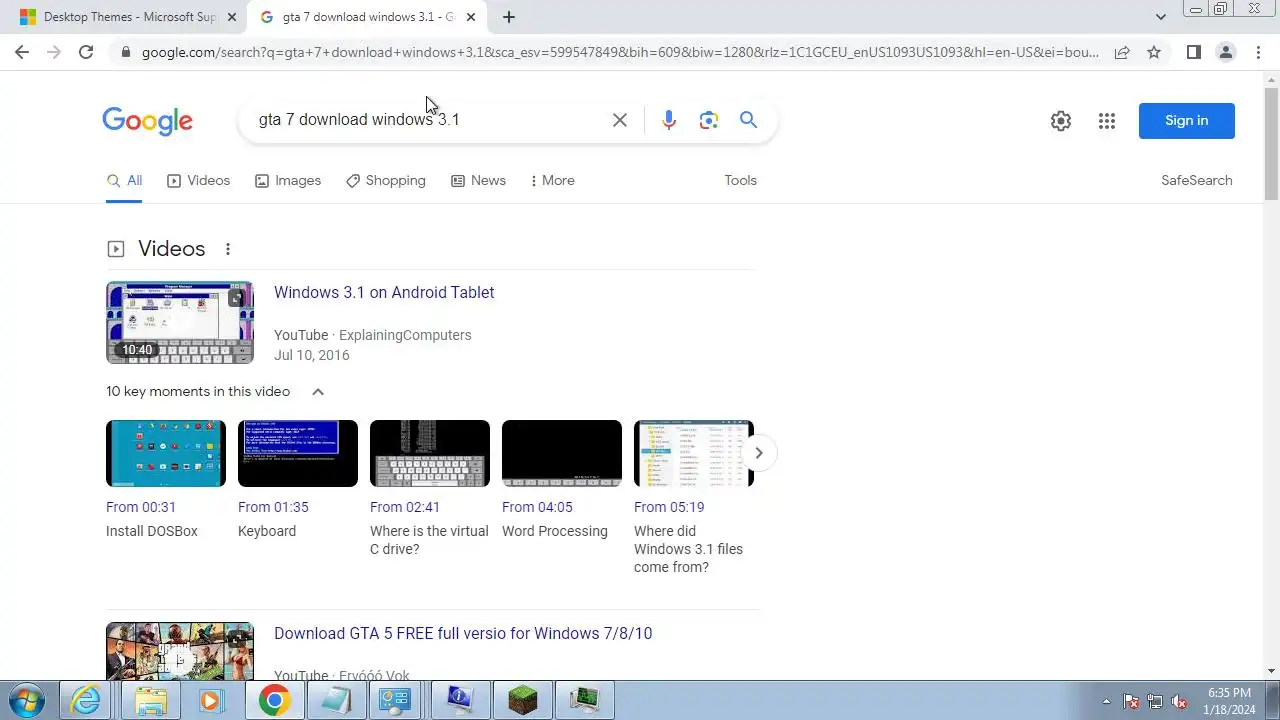Expand the More search filters dropdown
Image resolution: width=1280 pixels, height=720 pixels.
click(553, 181)
